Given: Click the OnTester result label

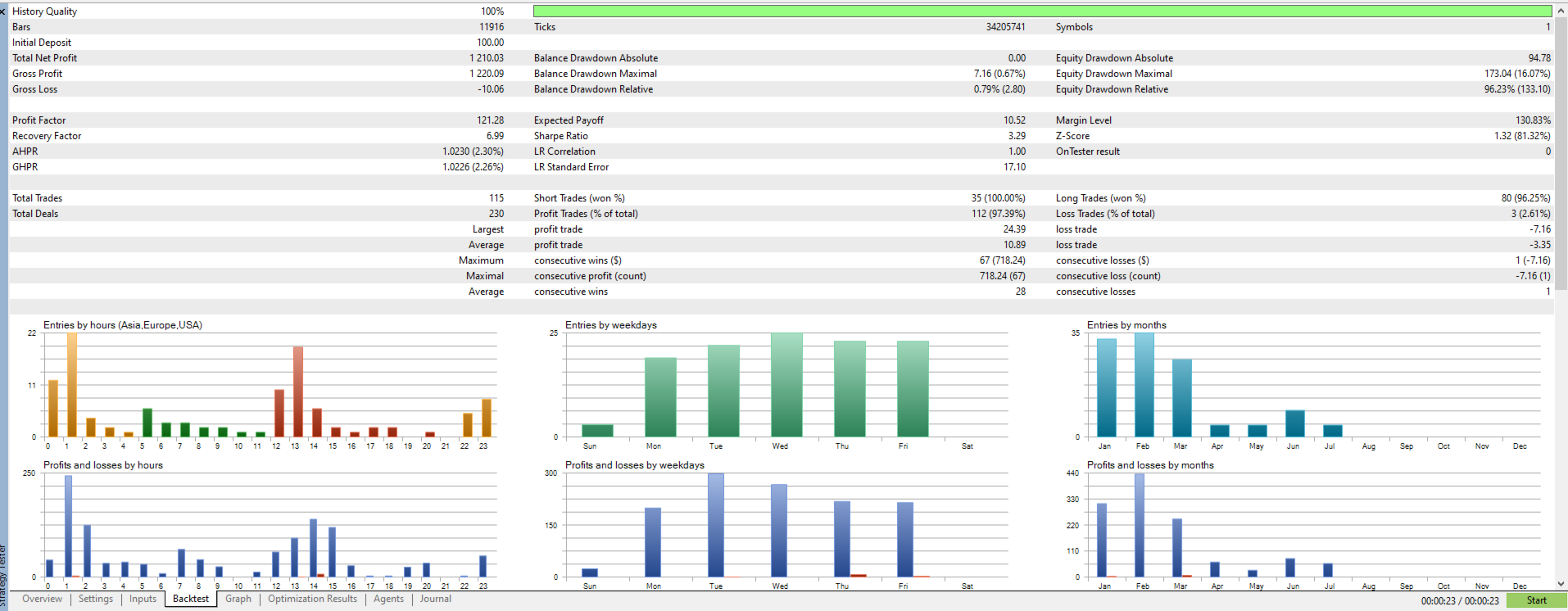Looking at the screenshot, I should [1087, 152].
